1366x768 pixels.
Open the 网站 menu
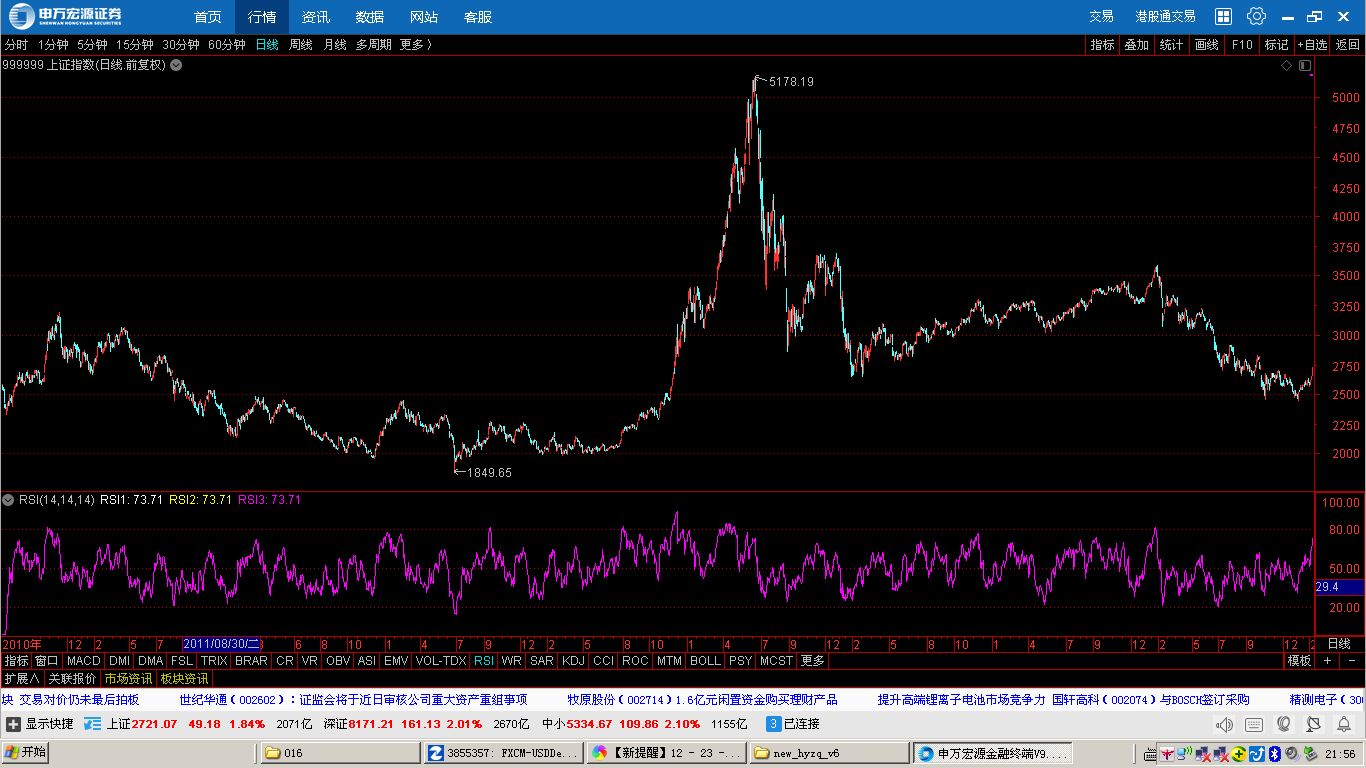[x=424, y=17]
